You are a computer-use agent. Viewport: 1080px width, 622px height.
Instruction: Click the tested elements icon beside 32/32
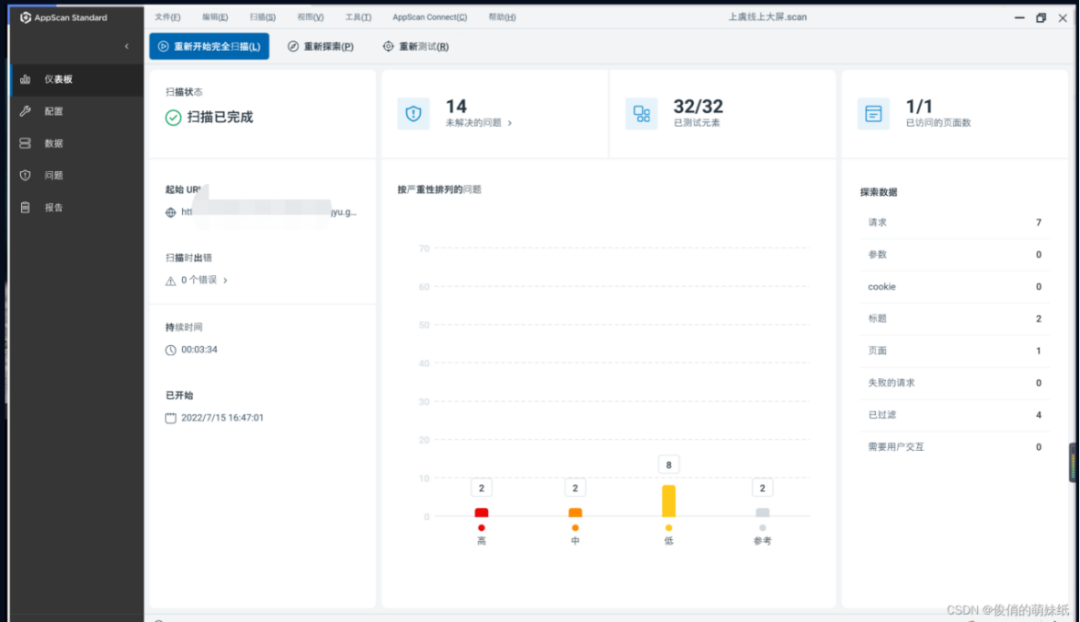[641, 114]
